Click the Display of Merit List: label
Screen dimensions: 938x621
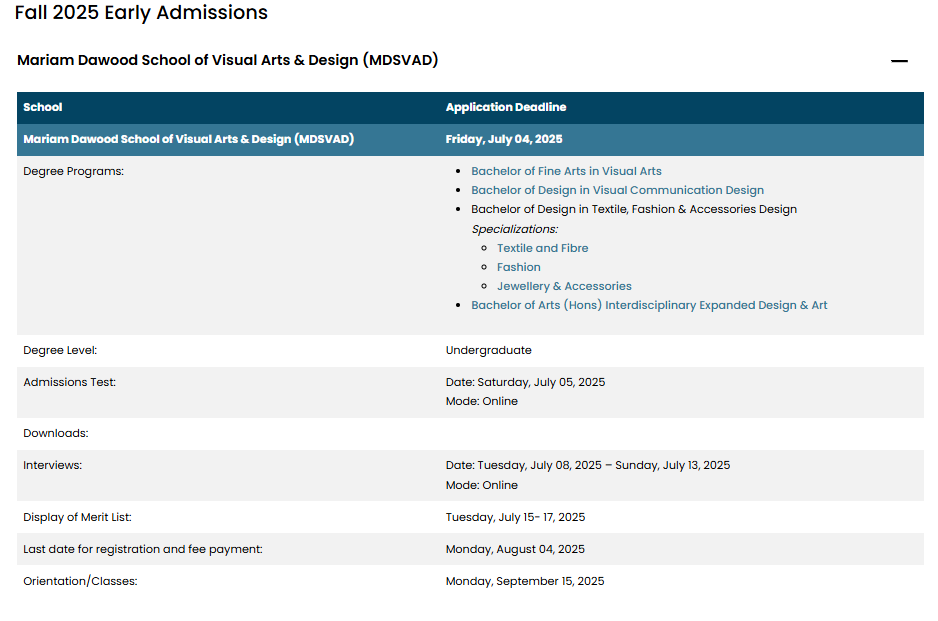coord(77,518)
